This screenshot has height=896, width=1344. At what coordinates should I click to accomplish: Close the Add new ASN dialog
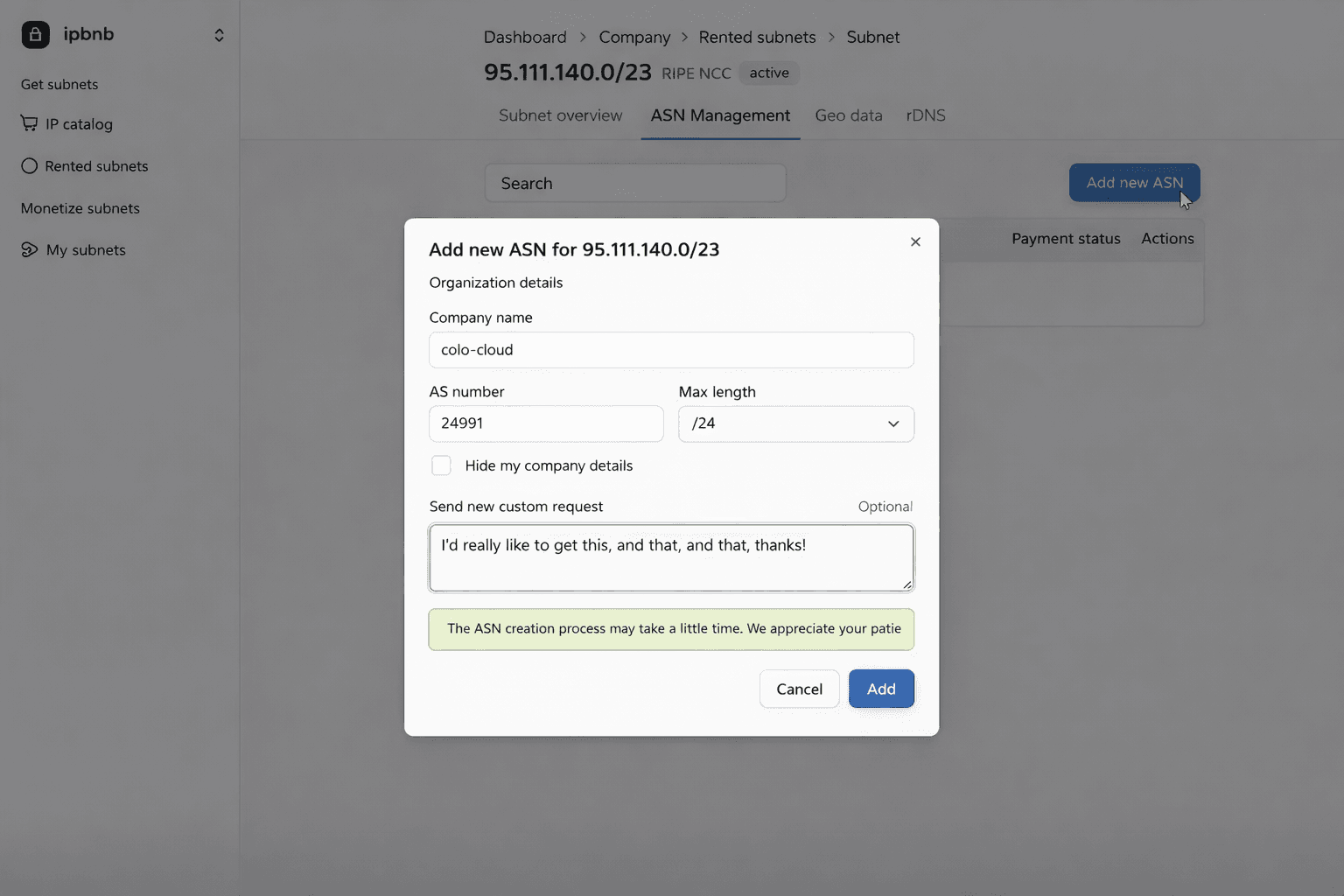(x=915, y=241)
